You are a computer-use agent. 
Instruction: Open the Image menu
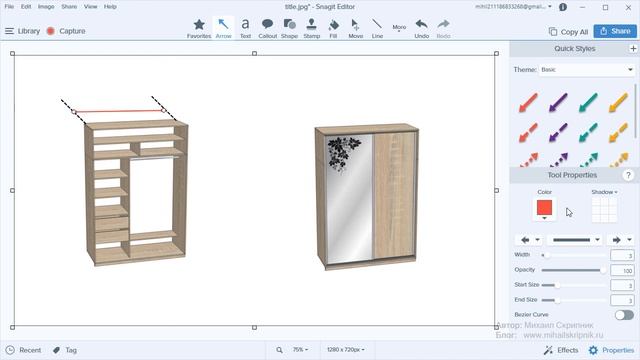tap(46, 7)
